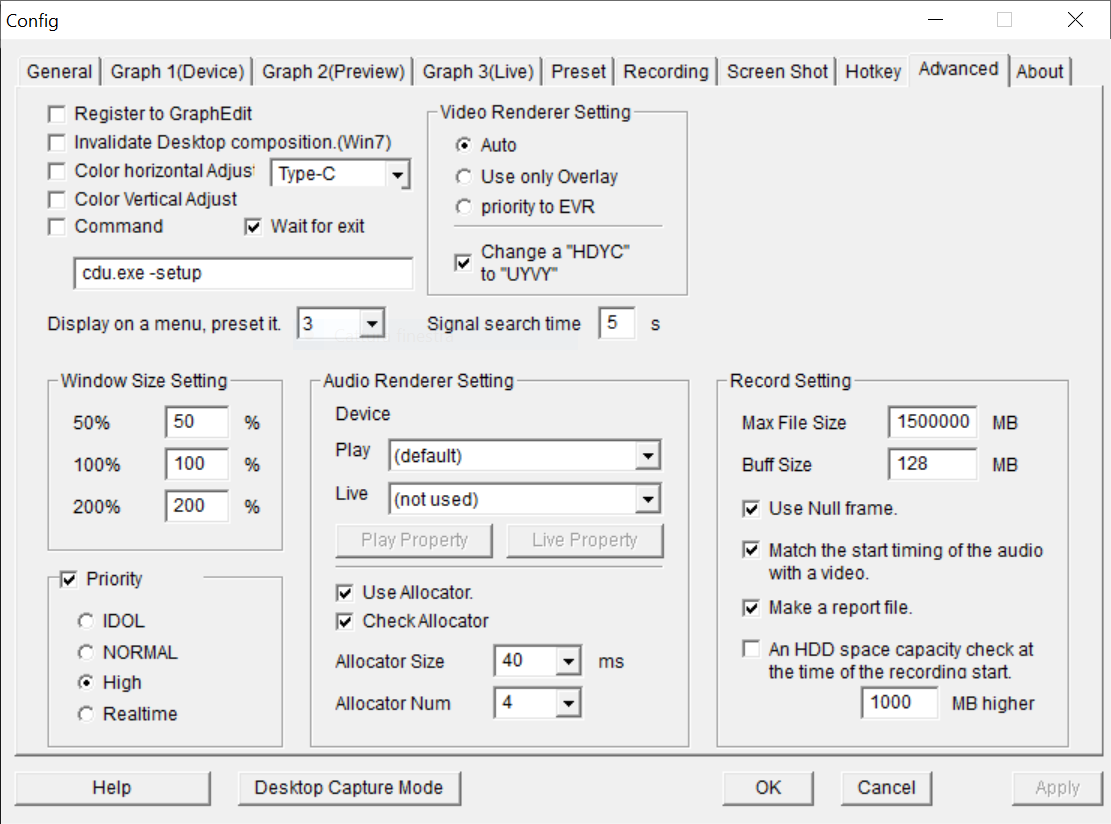Choose the priority to EVR renderer option
The height and width of the screenshot is (824, 1111).
pos(463,208)
